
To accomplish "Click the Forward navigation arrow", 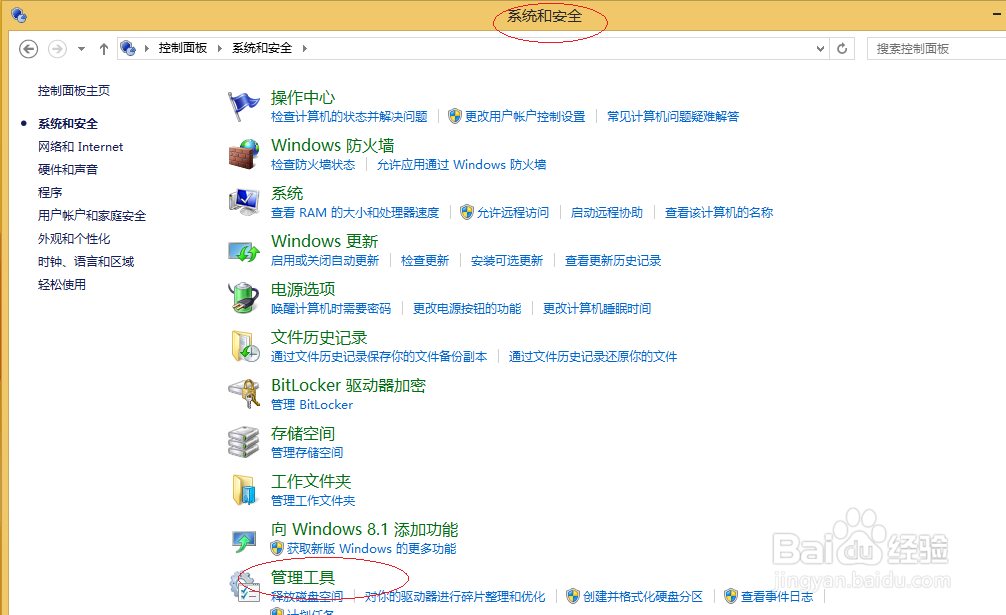I will click(57, 49).
